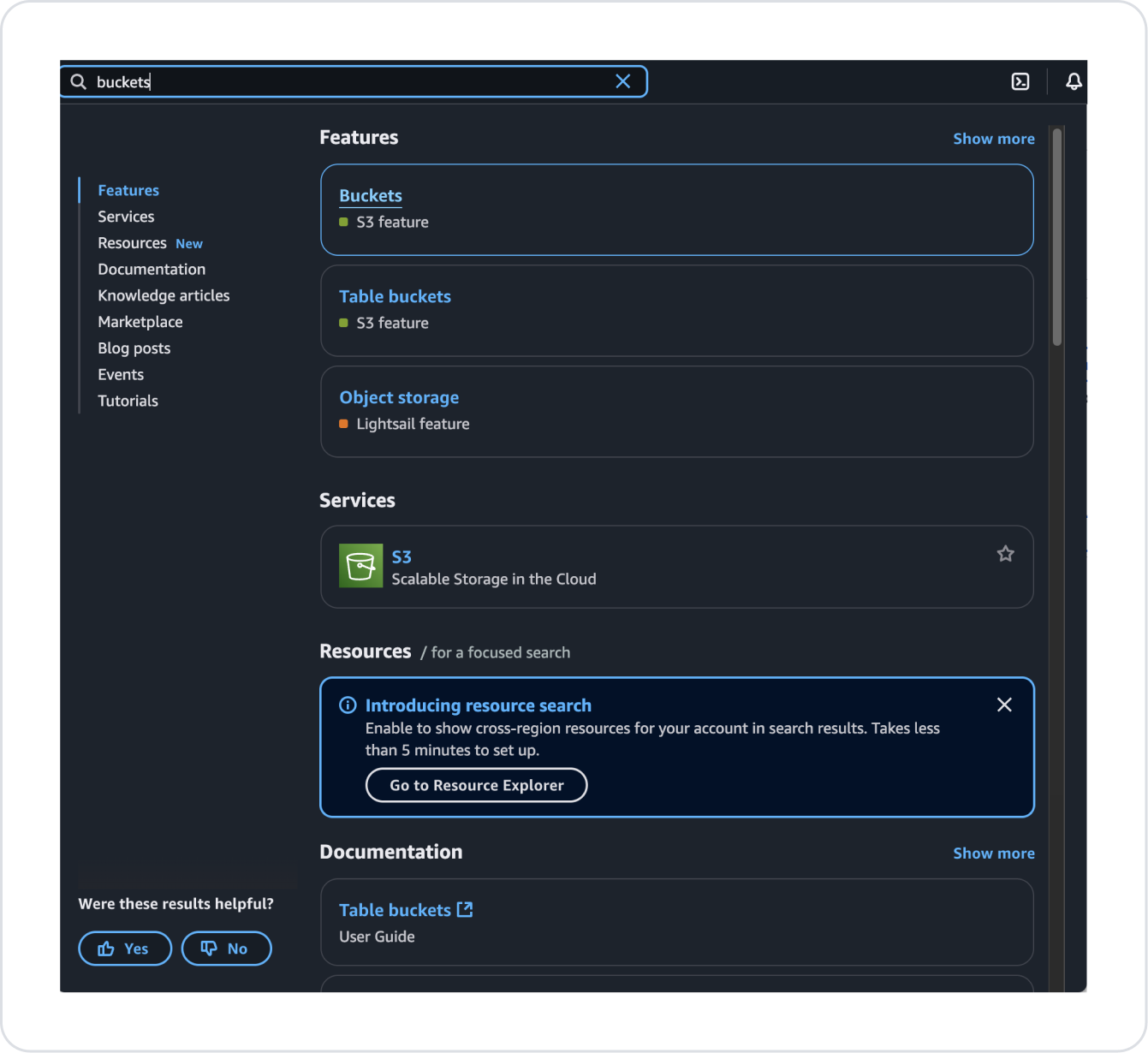Click the S3 bucket service icon
The image size is (1148, 1053).
pos(360,566)
